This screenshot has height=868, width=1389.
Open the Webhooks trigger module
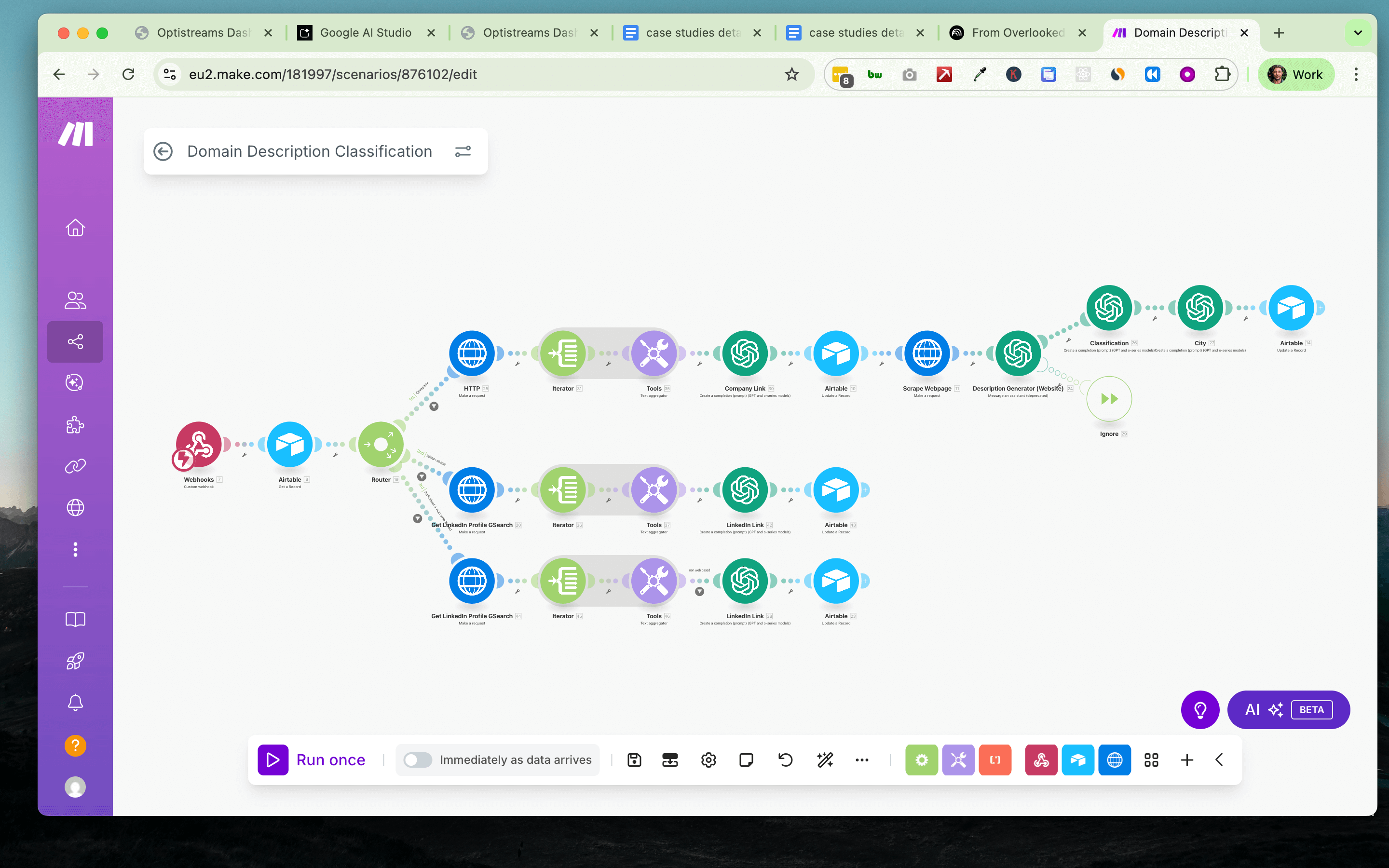(x=199, y=444)
